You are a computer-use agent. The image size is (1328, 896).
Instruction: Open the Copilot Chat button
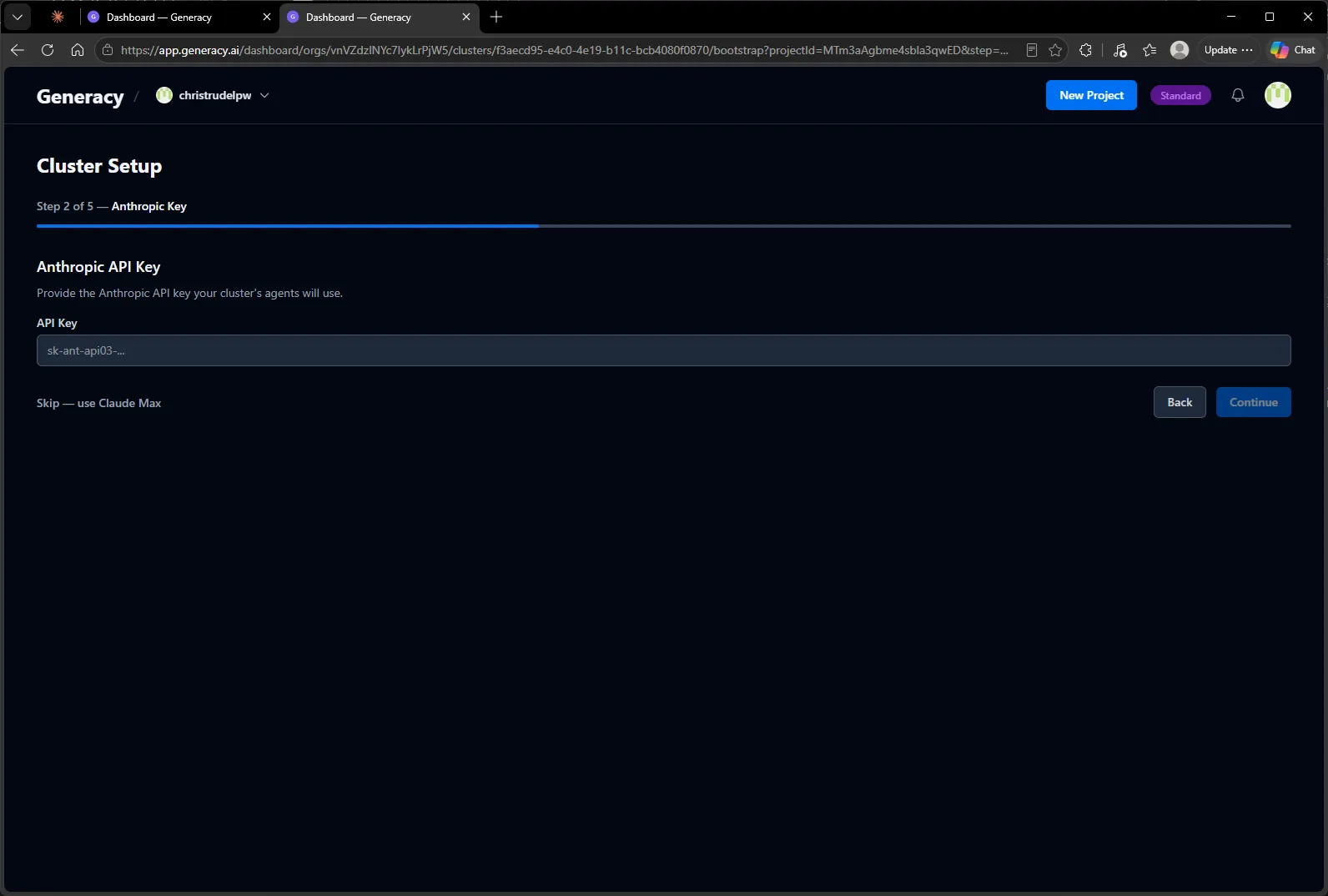coord(1293,50)
